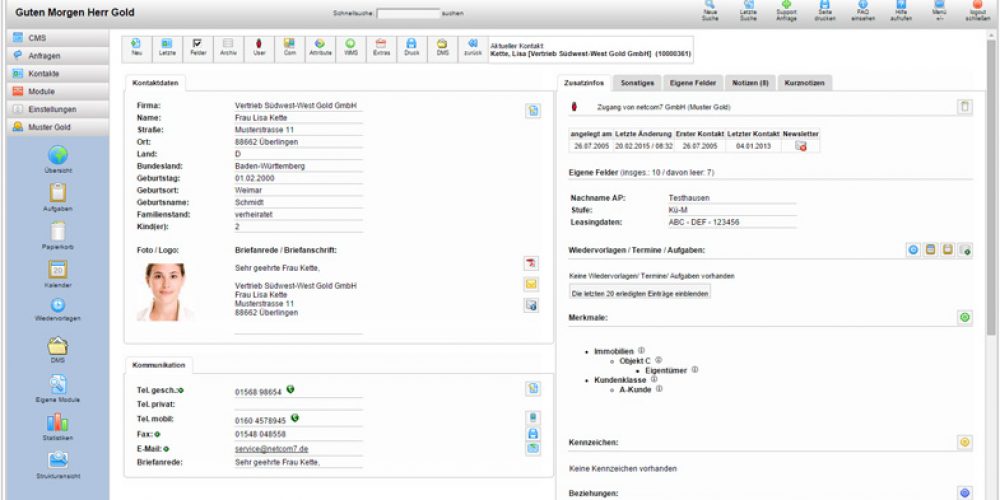Toggle the Newsletter subscription status icon

[x=800, y=146]
